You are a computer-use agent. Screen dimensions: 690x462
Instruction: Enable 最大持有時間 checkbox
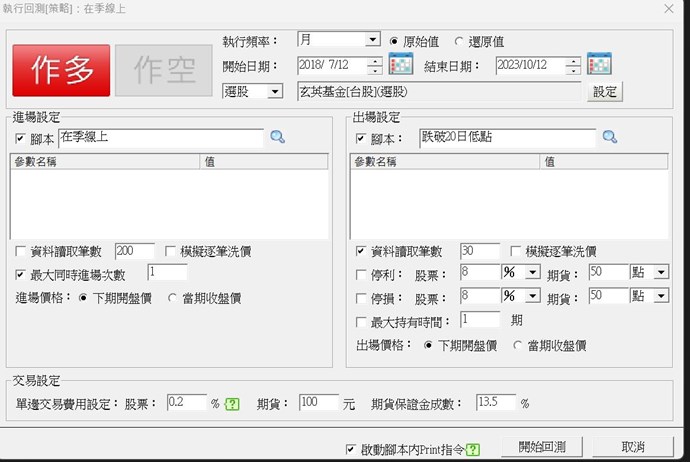[x=361, y=322]
